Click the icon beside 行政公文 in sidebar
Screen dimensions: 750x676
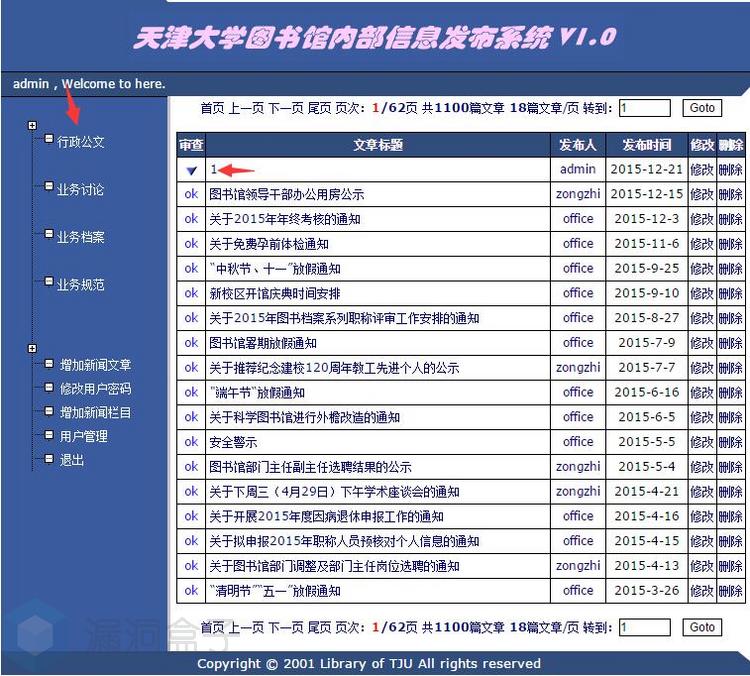tap(49, 139)
